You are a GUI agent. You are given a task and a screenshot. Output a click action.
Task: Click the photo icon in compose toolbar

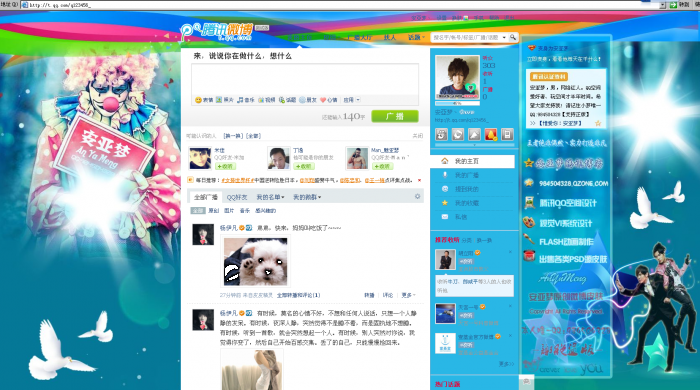click(219, 100)
